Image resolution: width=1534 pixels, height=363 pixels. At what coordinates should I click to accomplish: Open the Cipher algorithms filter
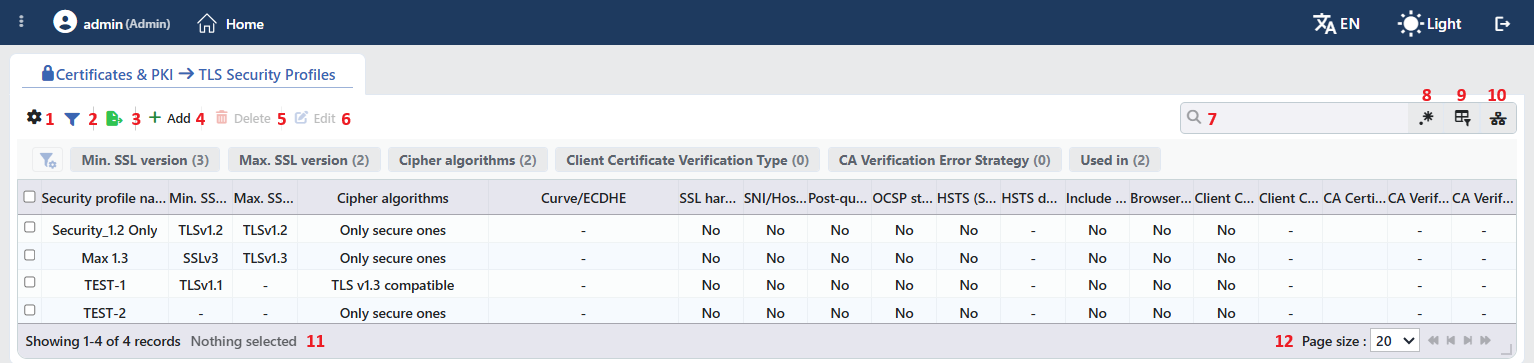coord(468,160)
